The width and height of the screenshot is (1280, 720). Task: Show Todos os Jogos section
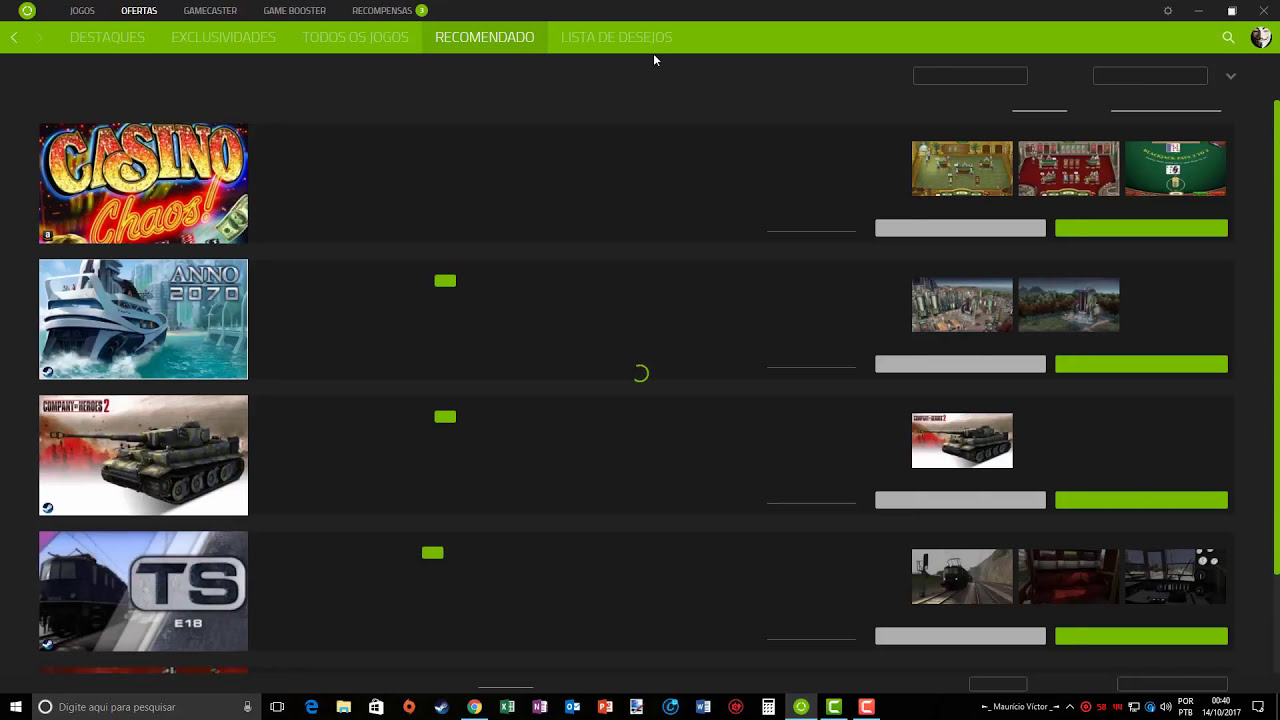click(x=355, y=37)
